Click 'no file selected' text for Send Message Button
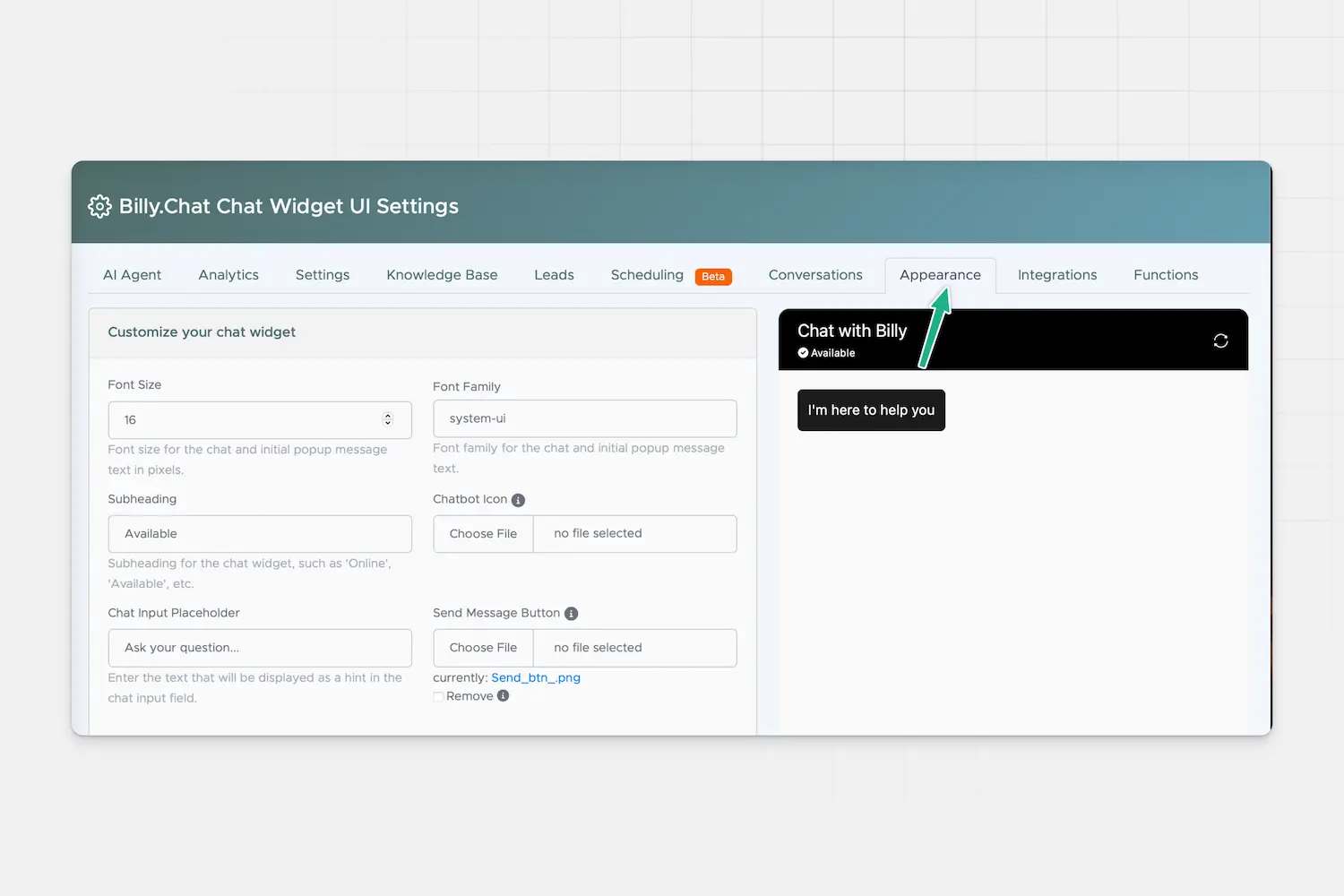Image resolution: width=1344 pixels, height=896 pixels. click(598, 648)
